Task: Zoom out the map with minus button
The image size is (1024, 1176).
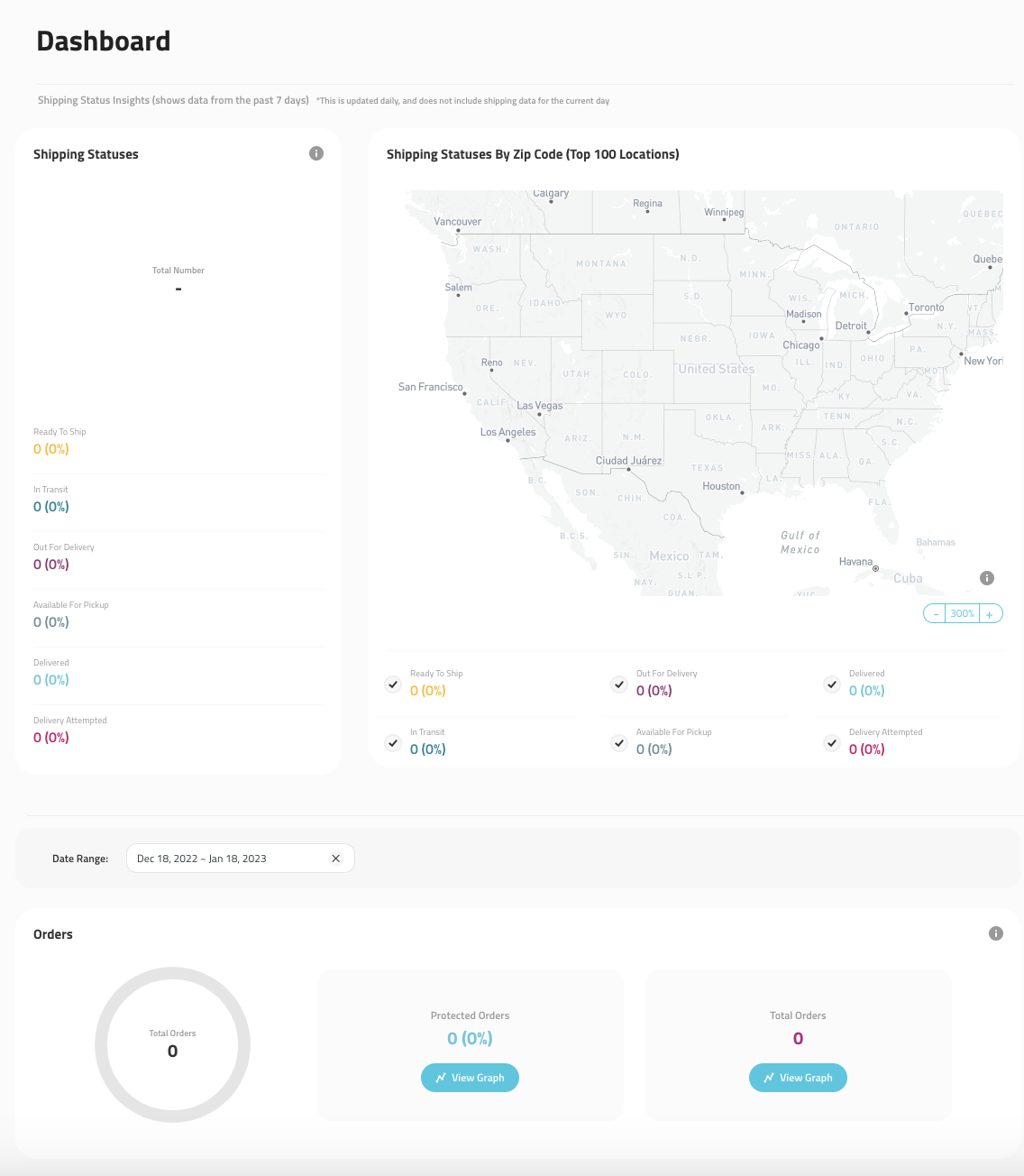Action: [x=936, y=614]
